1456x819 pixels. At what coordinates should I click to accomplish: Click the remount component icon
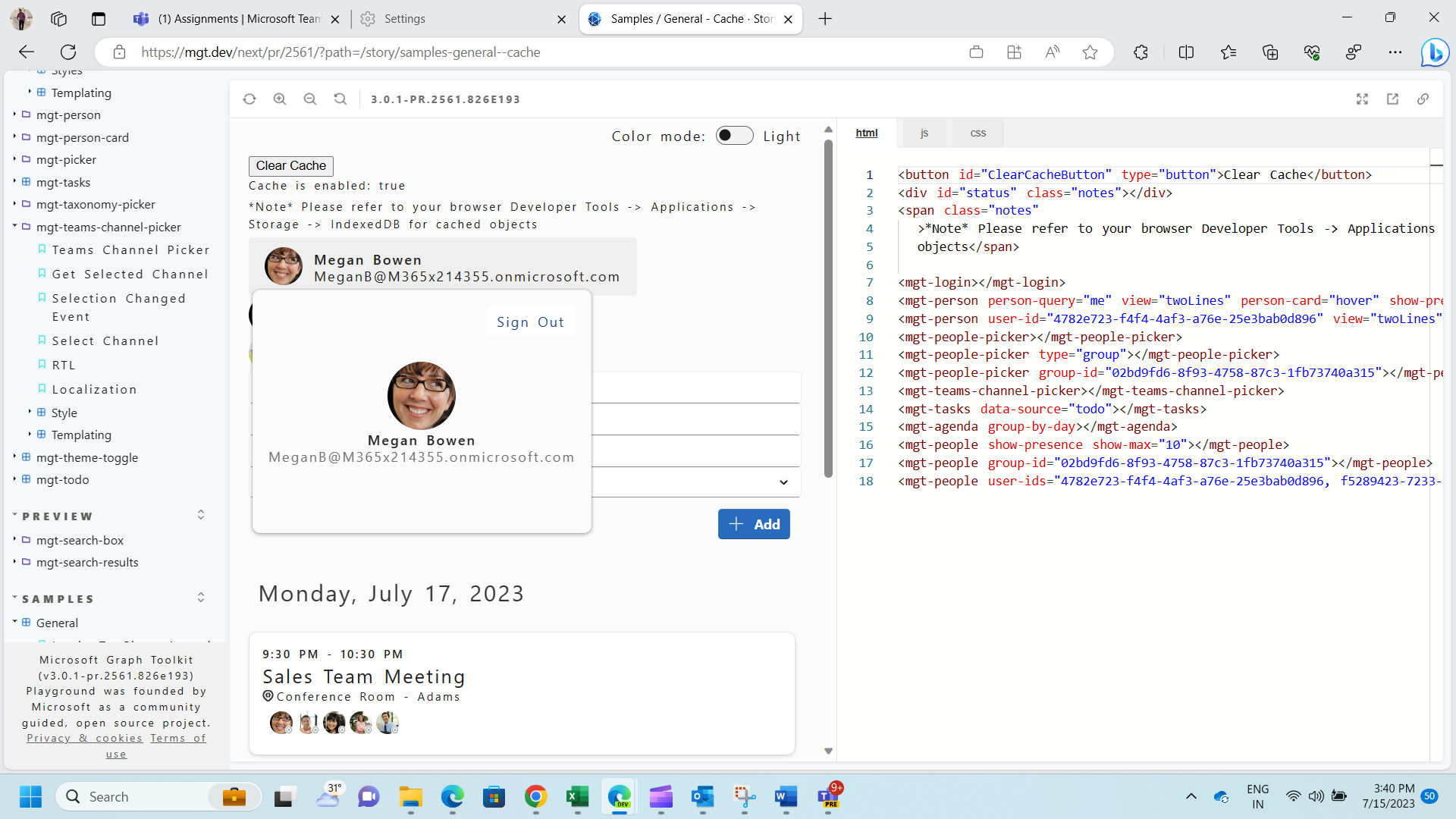249,99
